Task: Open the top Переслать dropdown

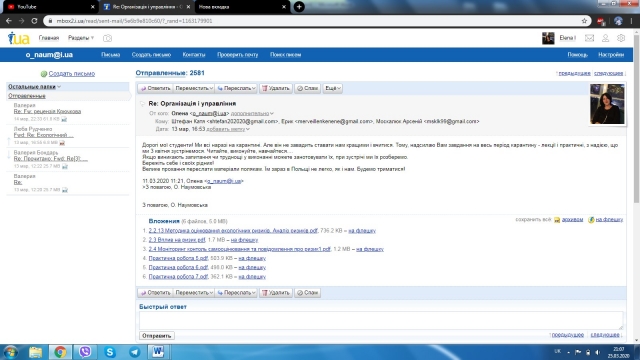Action: 236,88
